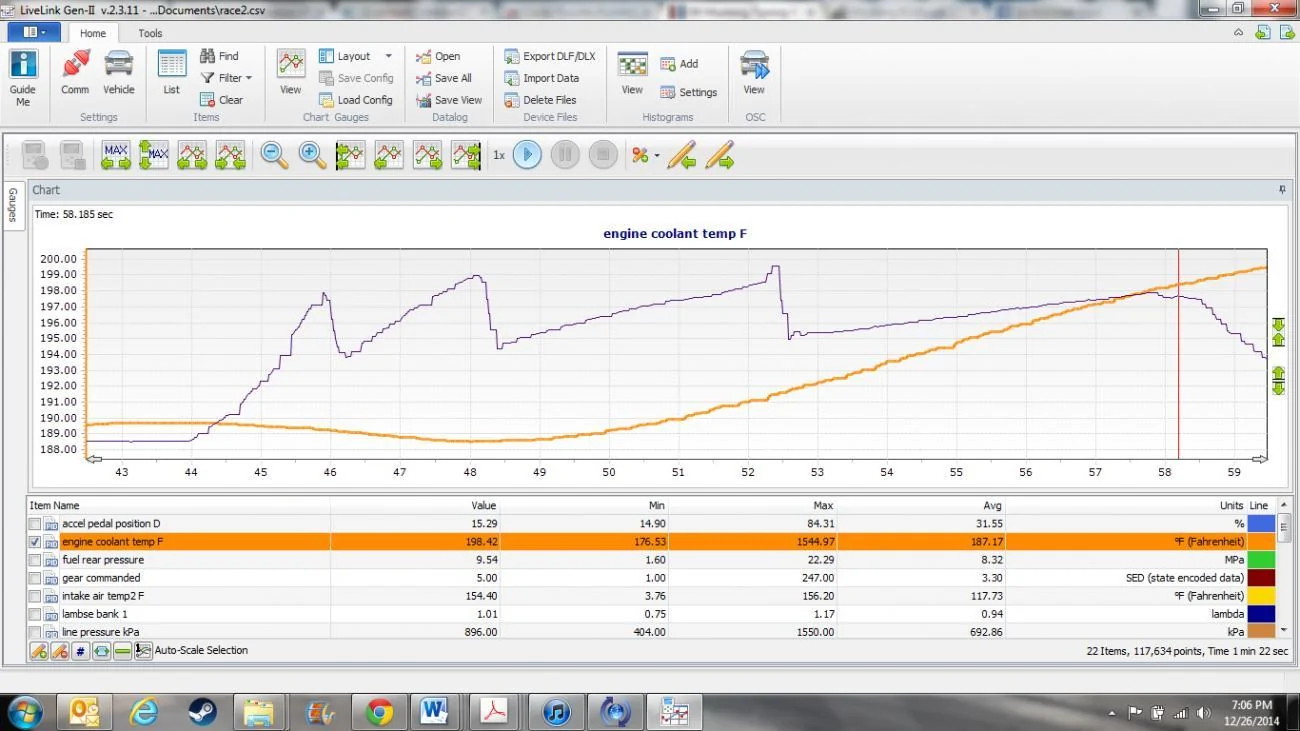
Task: Start datalog playback with play button
Action: tap(527, 155)
